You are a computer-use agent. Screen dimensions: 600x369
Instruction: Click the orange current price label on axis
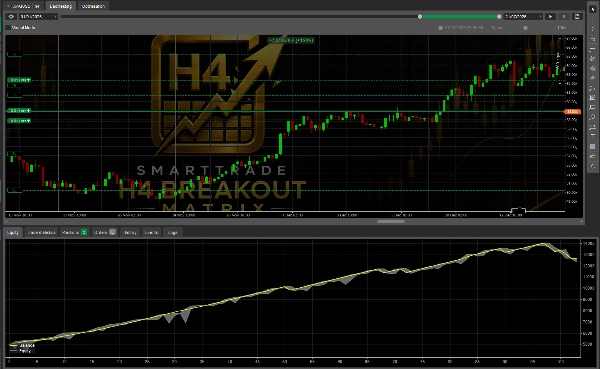(573, 111)
